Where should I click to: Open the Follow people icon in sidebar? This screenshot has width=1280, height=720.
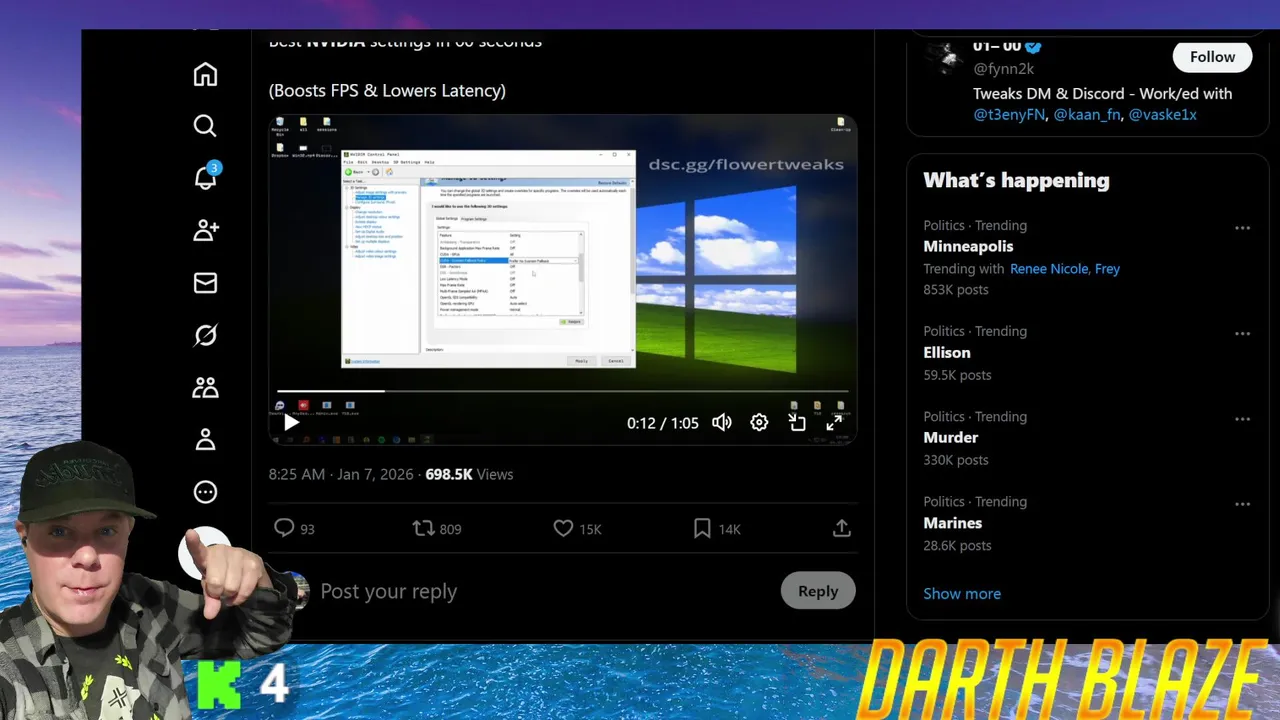point(206,230)
